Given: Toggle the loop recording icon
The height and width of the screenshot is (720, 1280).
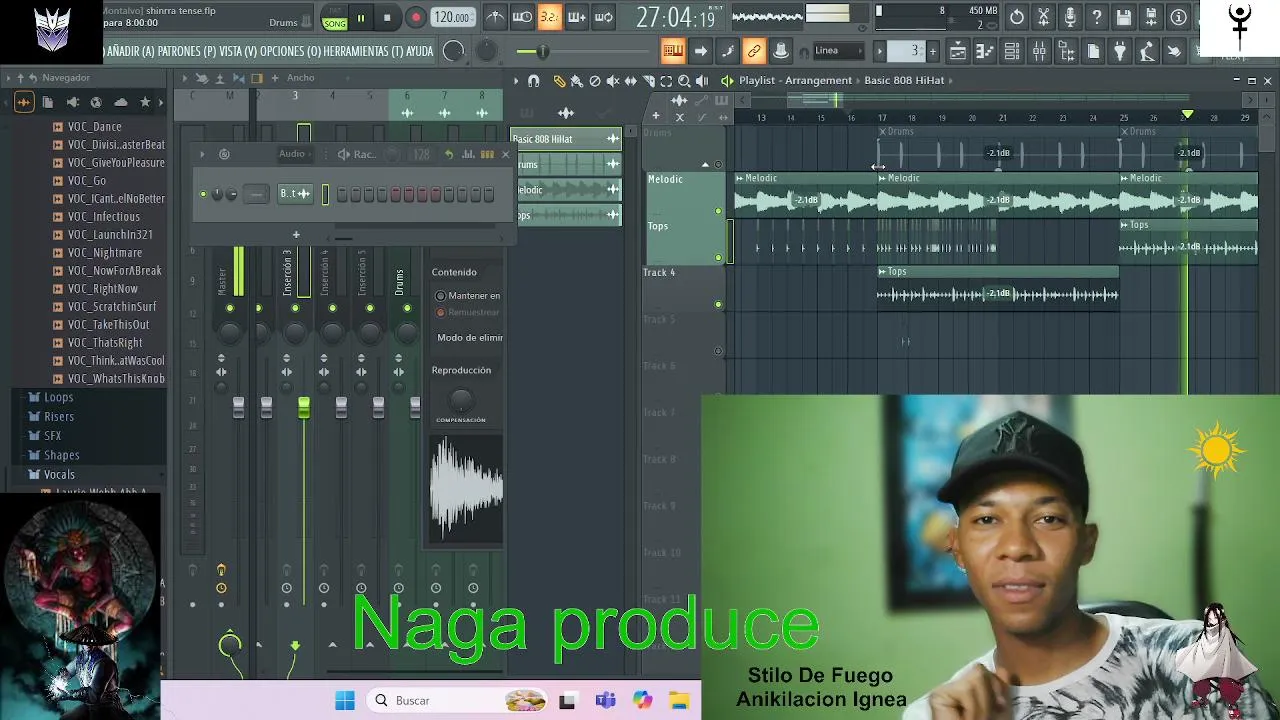Looking at the screenshot, I should pyautogui.click(x=604, y=17).
